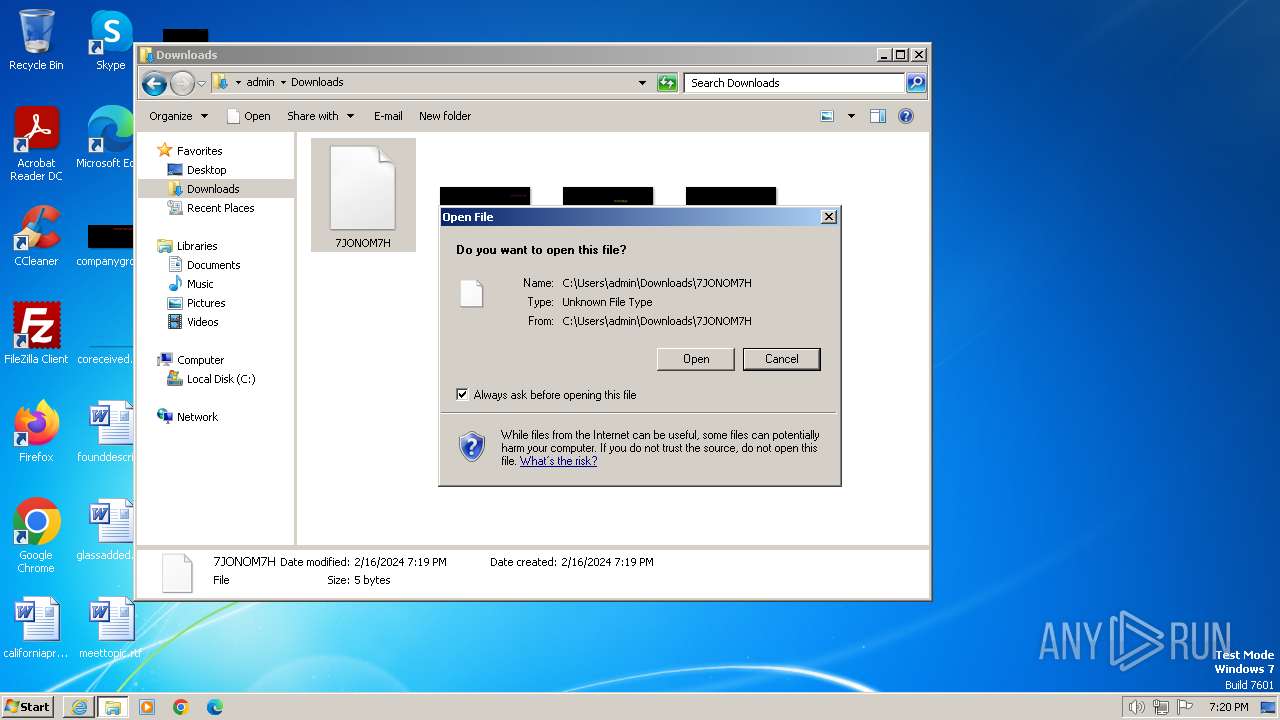This screenshot has width=1280, height=720.
Task: Select Favorites heading in navigation pane
Action: point(200,151)
